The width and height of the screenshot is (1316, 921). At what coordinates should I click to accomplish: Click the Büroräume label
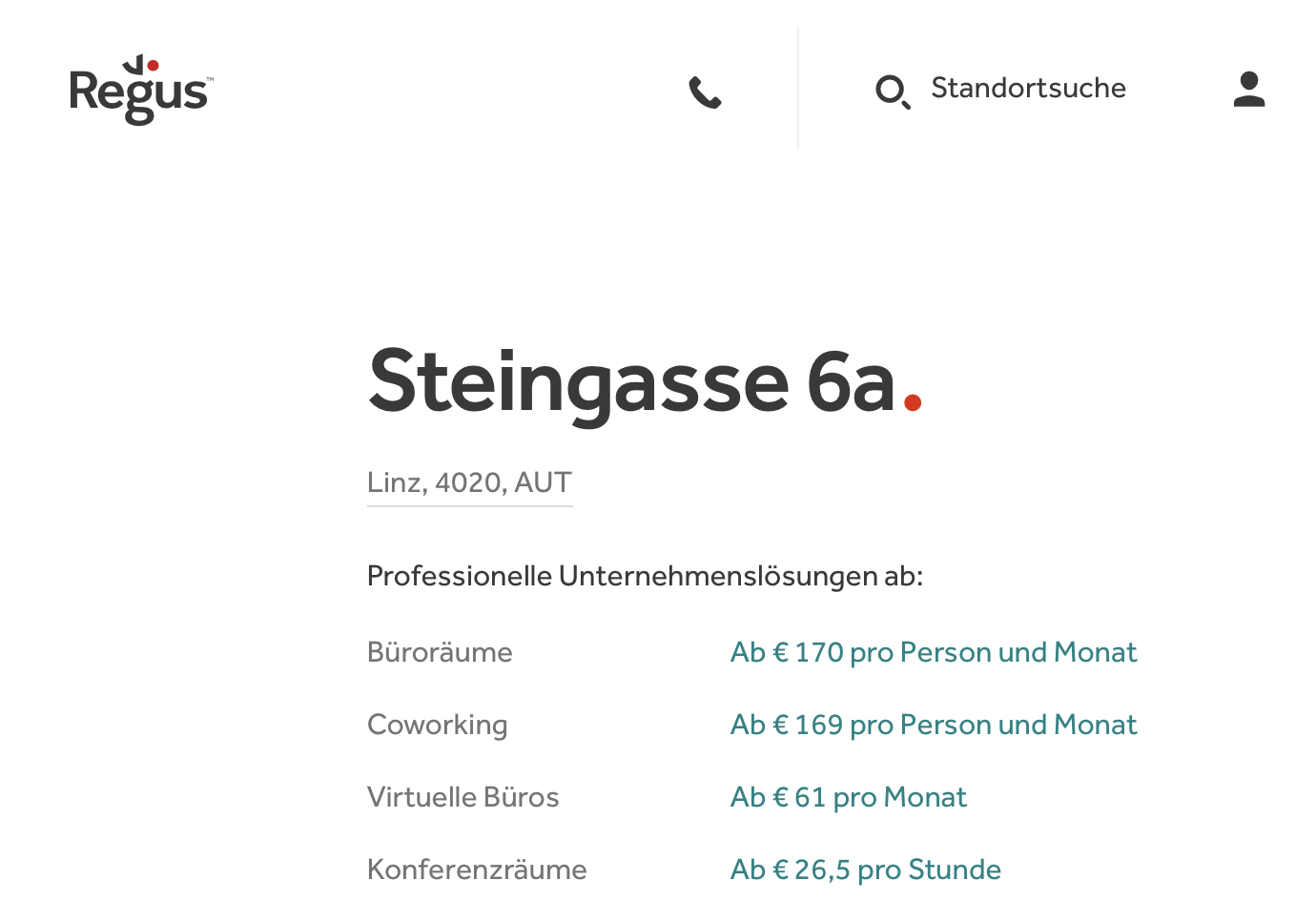(x=440, y=652)
